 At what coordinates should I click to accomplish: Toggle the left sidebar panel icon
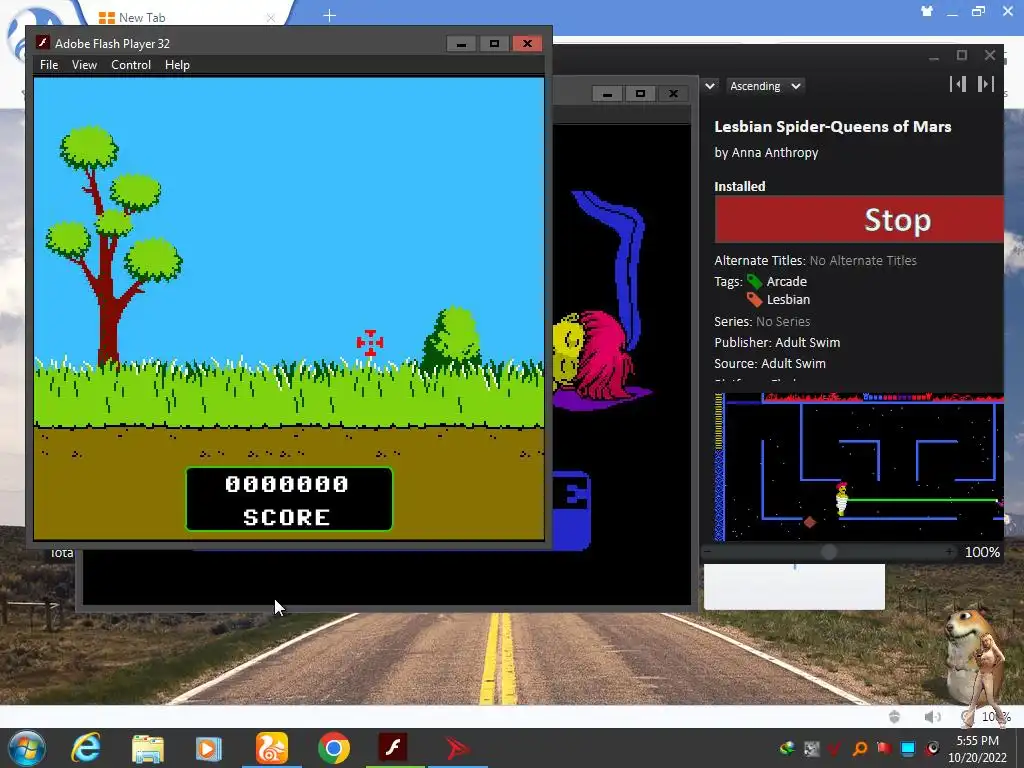tap(958, 84)
